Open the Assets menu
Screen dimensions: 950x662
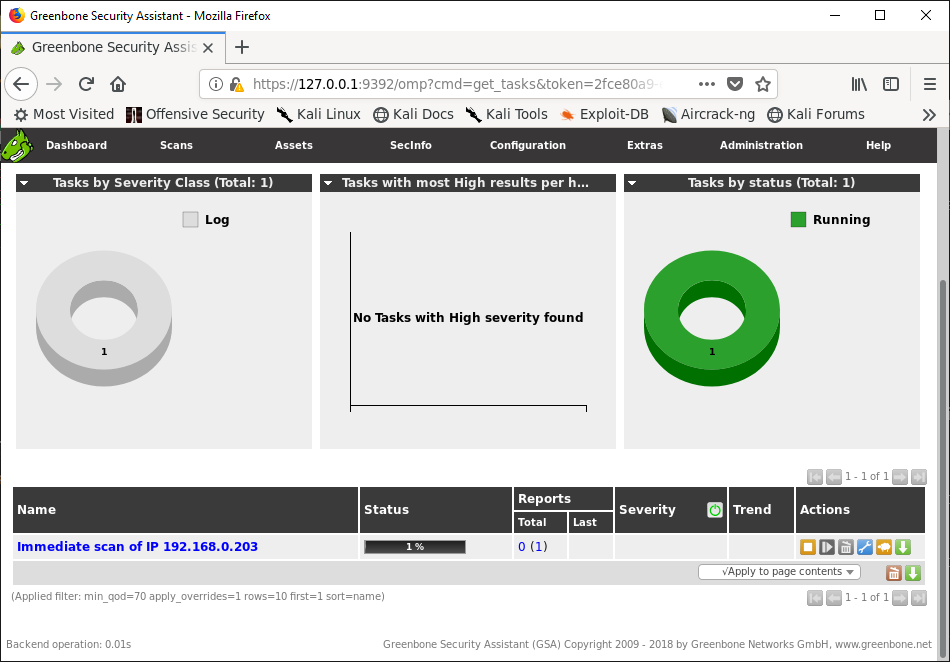coord(294,145)
